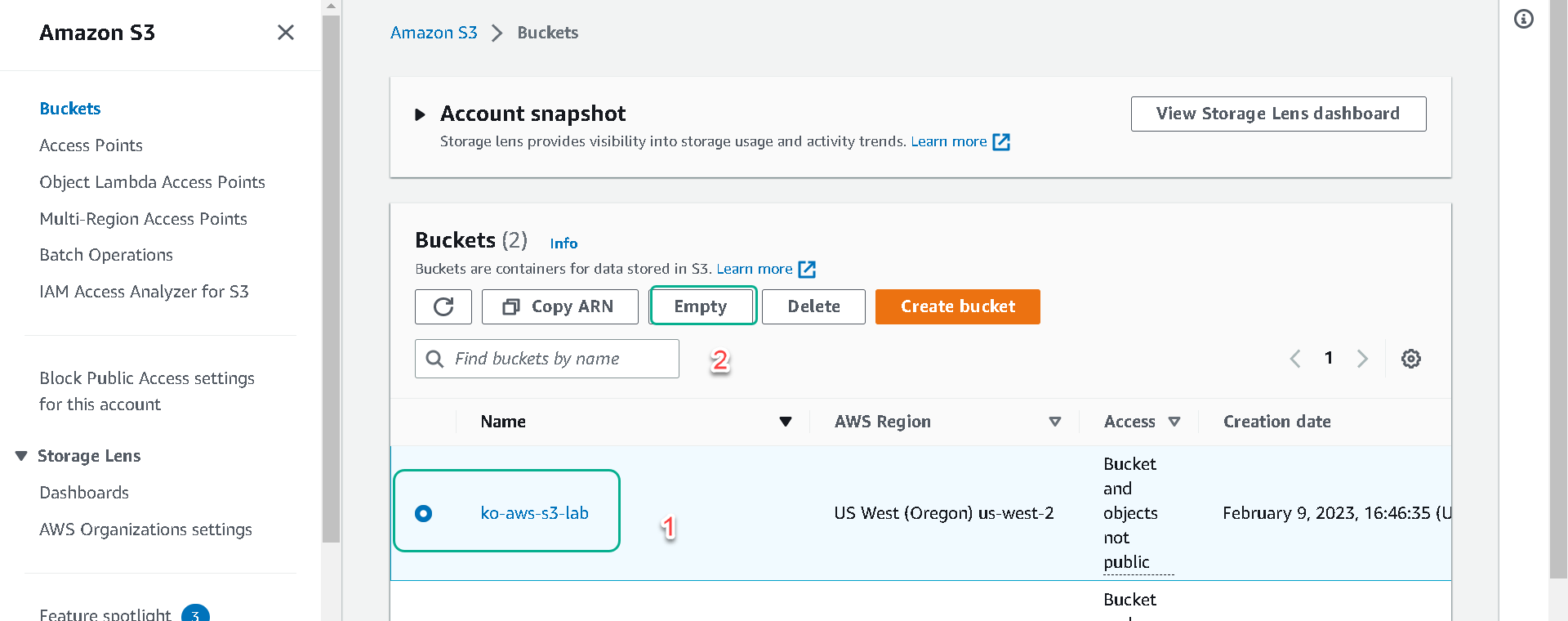Click the search magnifier icon in the find field

[435, 359]
